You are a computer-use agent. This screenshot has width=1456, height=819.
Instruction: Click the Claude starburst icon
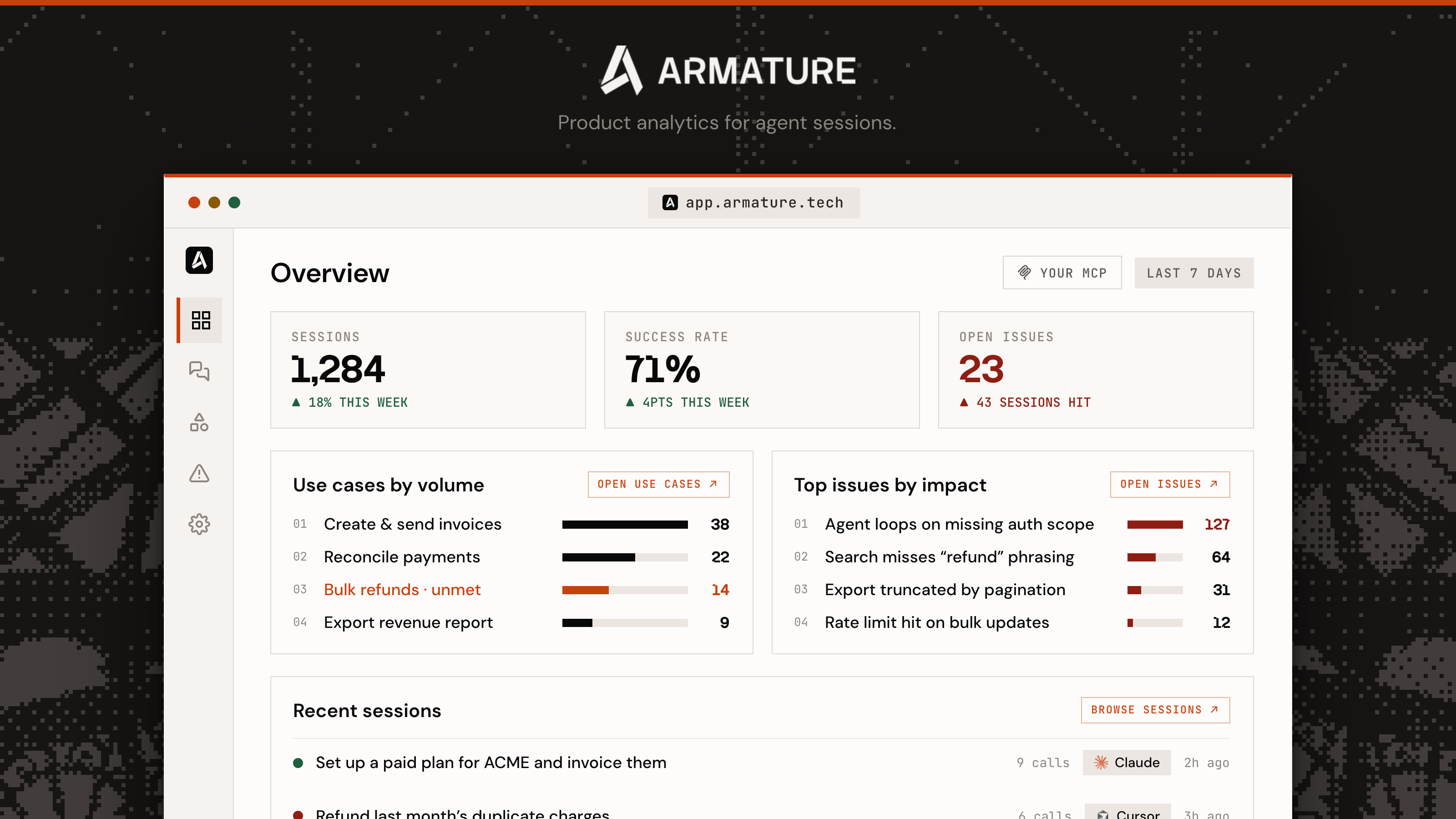pyautogui.click(x=1101, y=763)
